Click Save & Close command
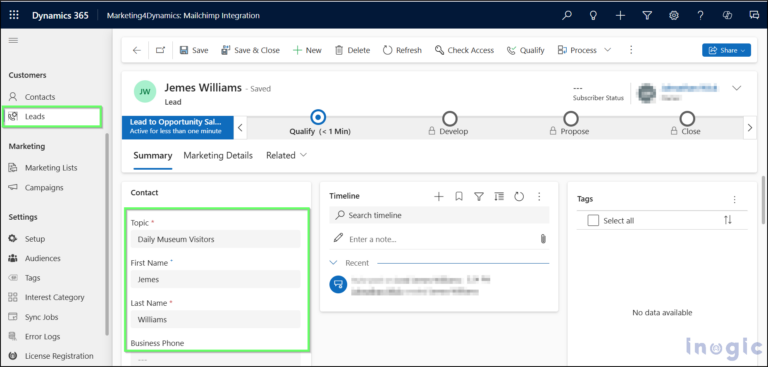This screenshot has width=768, height=367. tap(250, 50)
